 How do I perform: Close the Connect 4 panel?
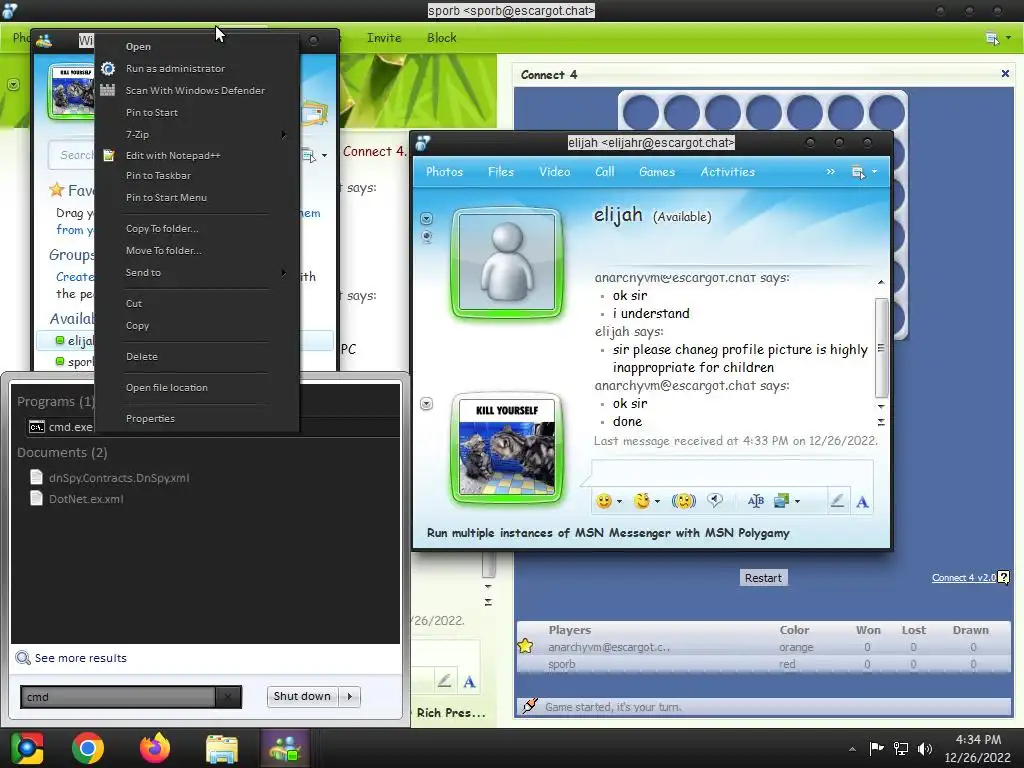pyautogui.click(x=1005, y=74)
